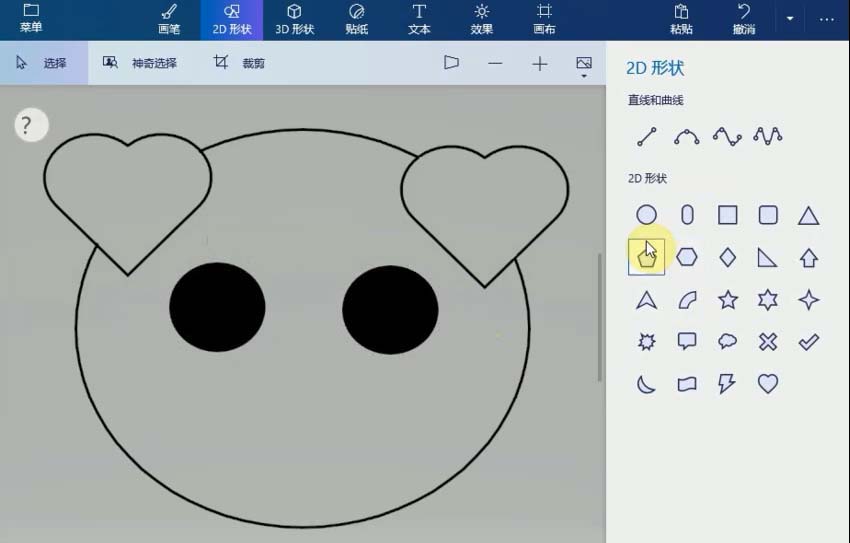This screenshot has width=850, height=543.
Task: Click the 撤消 undo button
Action: (744, 20)
